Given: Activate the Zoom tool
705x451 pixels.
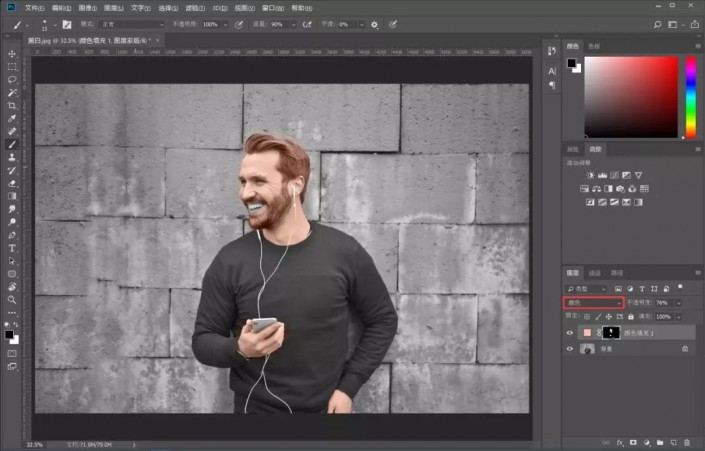Looking at the screenshot, I should tap(12, 299).
